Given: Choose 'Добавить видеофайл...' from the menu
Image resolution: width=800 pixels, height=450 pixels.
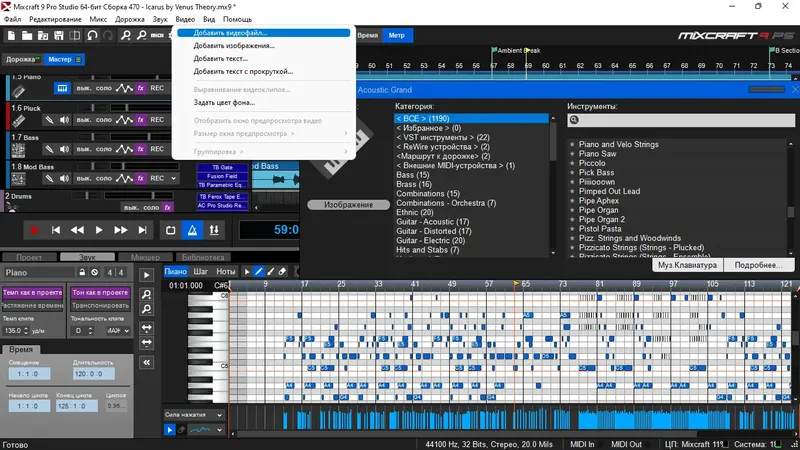Looking at the screenshot, I should coord(263,33).
